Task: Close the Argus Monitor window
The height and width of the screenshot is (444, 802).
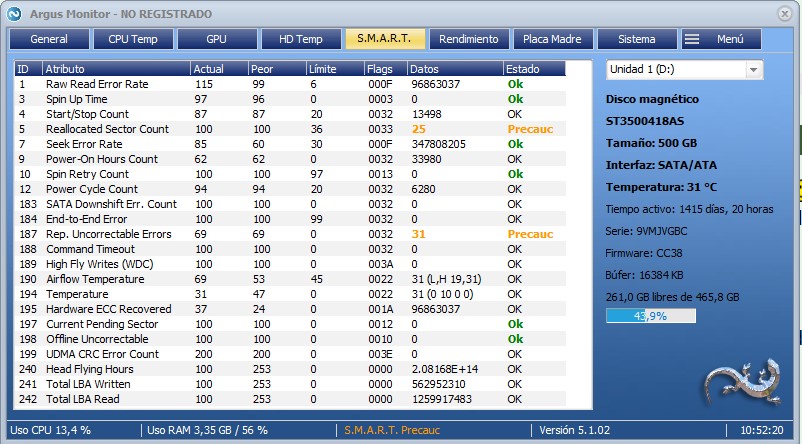Action: tap(784, 14)
